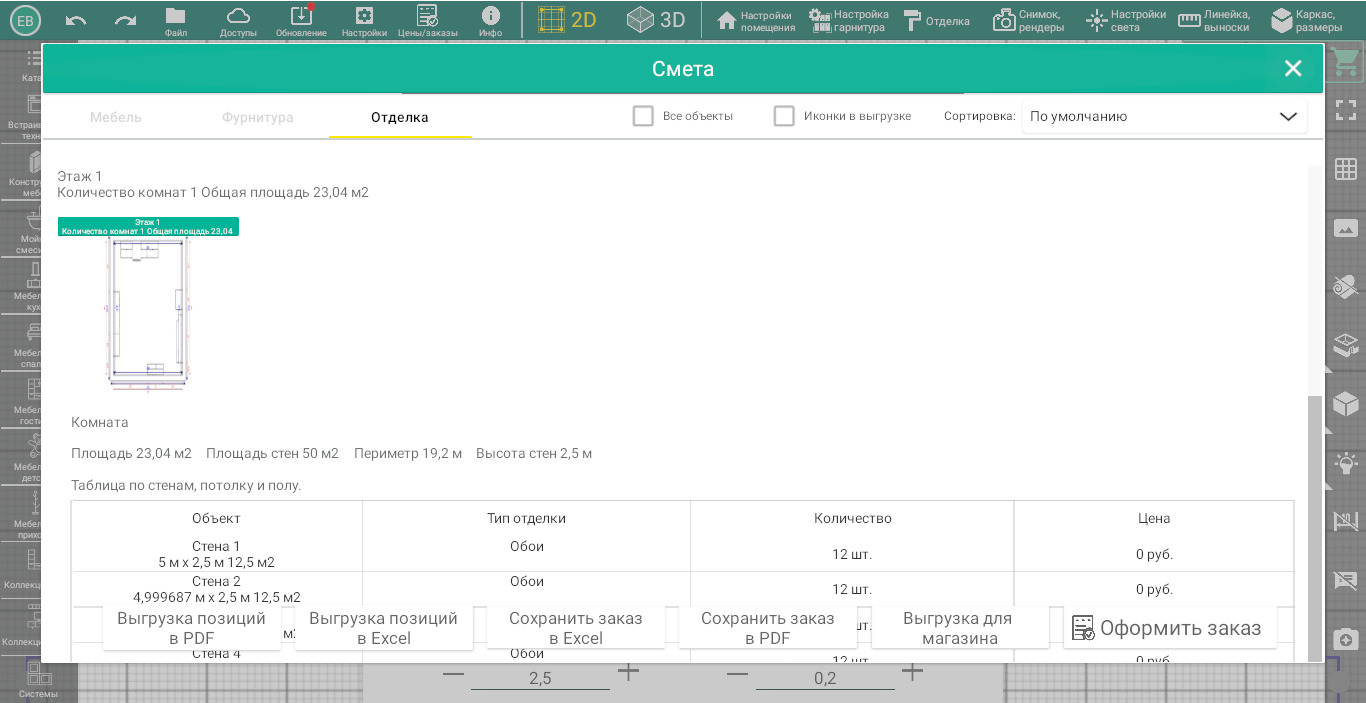Open the Файл folder icon
1366x703 pixels.
176,20
